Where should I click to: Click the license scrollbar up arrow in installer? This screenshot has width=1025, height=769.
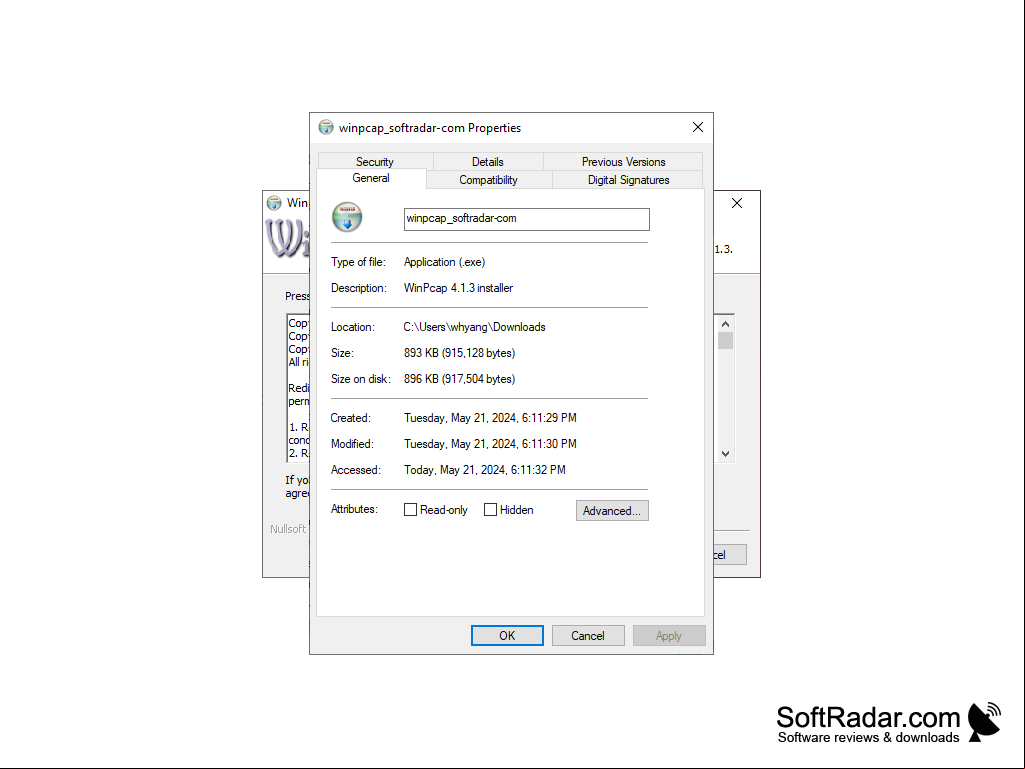(x=726, y=324)
